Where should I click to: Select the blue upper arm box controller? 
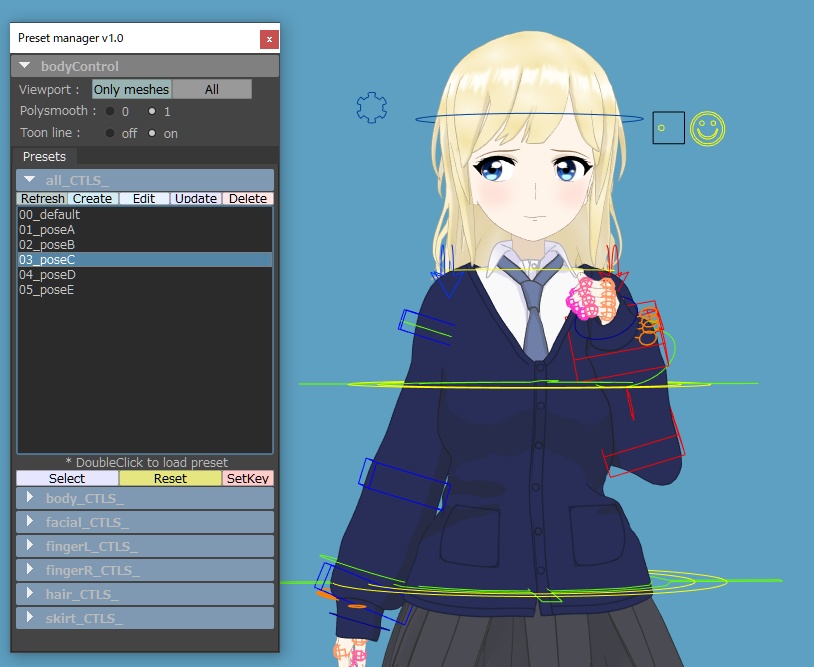pyautogui.click(x=426, y=327)
